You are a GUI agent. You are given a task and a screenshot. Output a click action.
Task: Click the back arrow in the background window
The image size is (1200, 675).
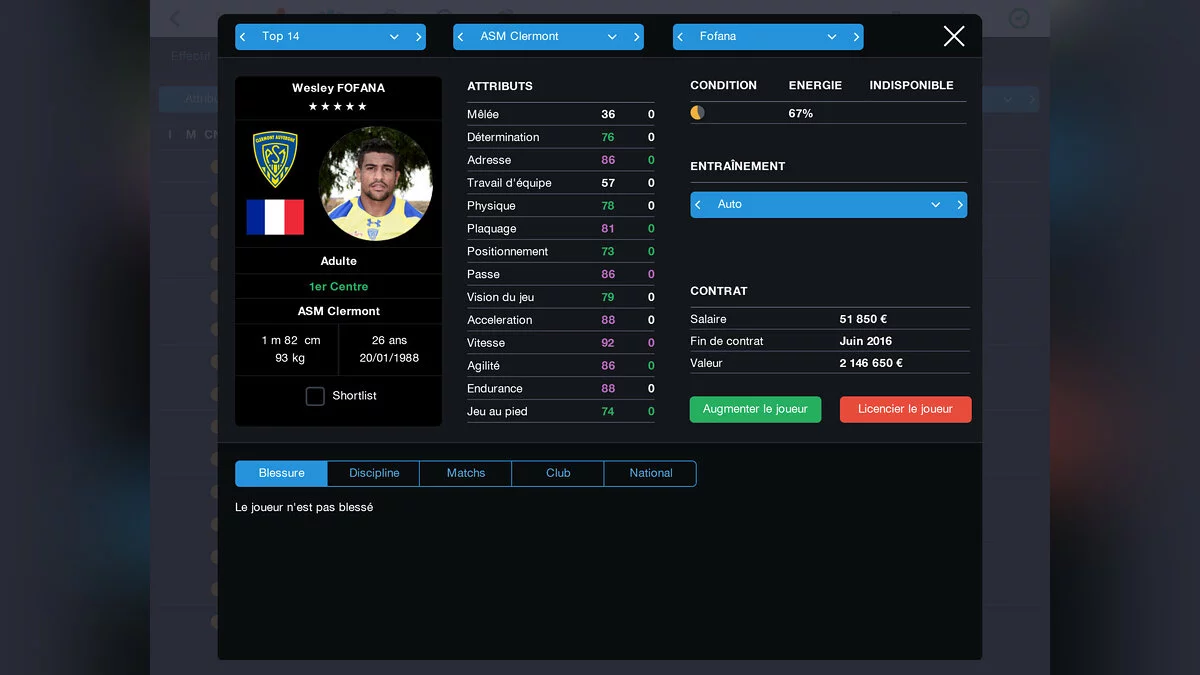(176, 19)
